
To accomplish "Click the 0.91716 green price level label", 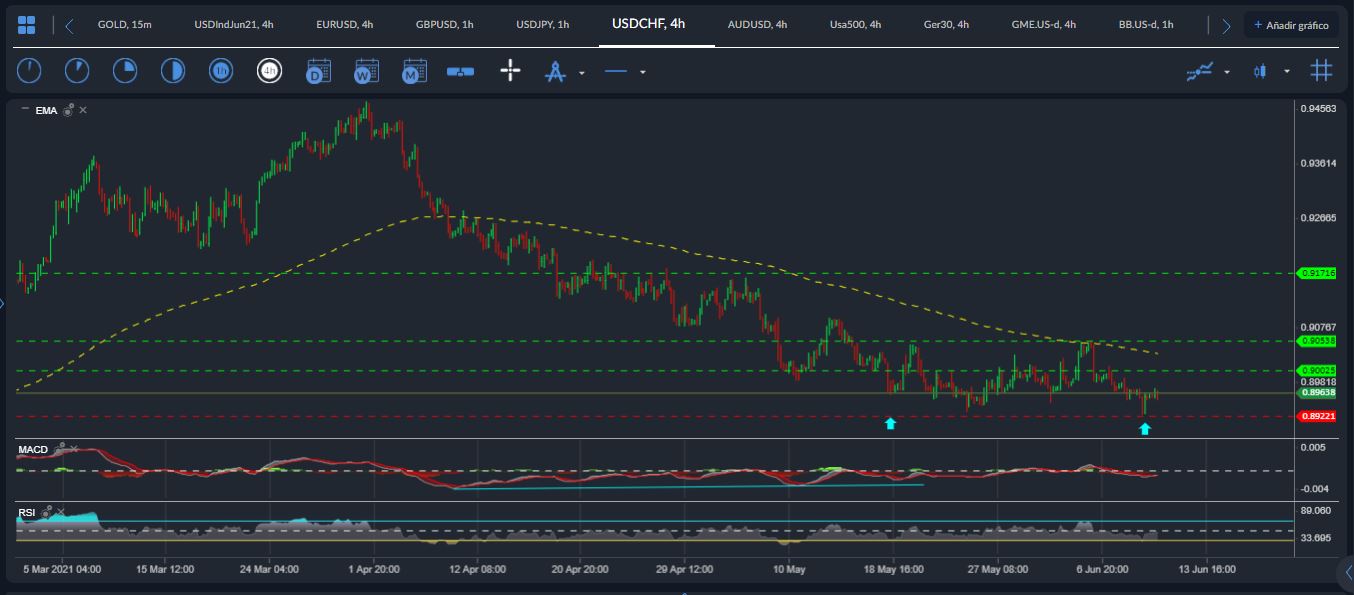I will [x=1317, y=273].
